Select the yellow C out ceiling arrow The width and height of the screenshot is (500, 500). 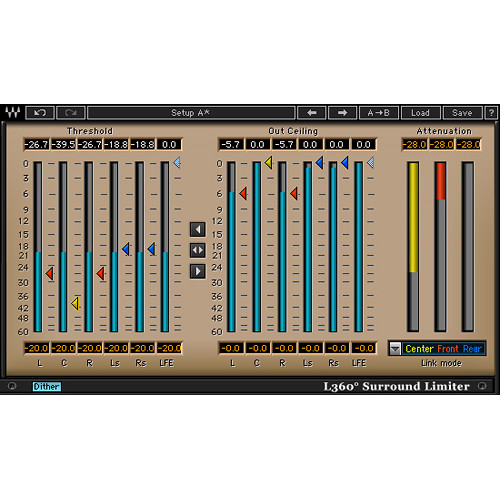268,163
